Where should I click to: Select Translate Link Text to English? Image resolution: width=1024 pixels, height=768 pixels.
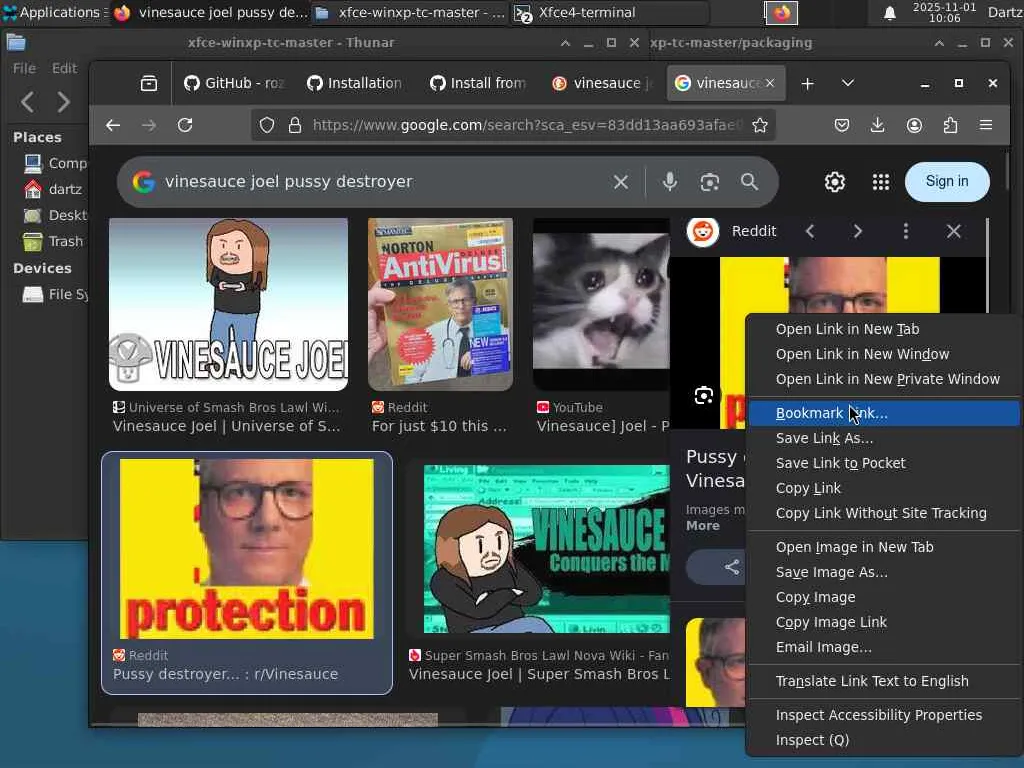coord(883,681)
